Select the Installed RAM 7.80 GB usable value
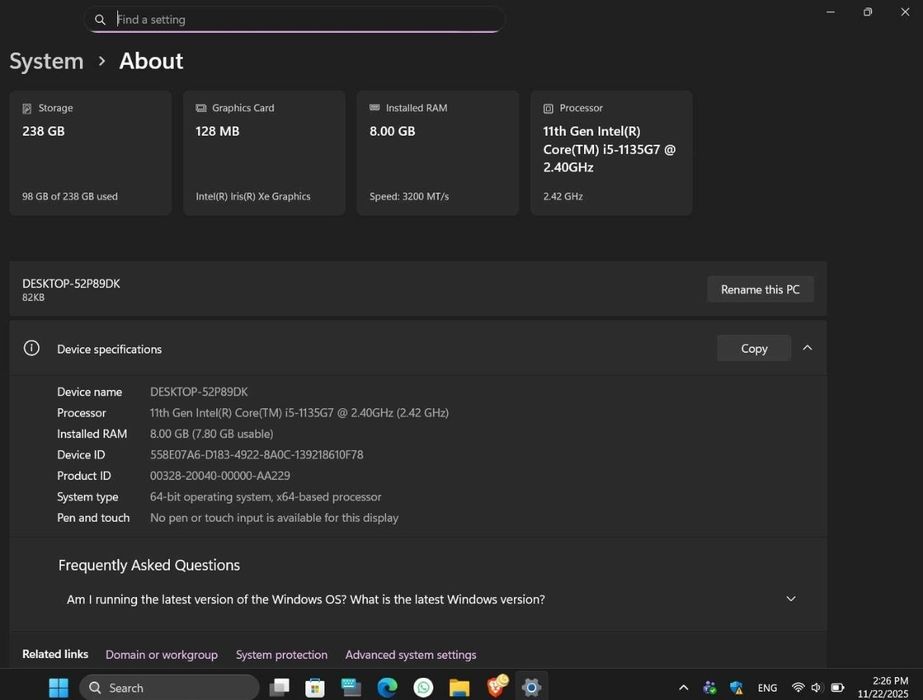 [212, 434]
